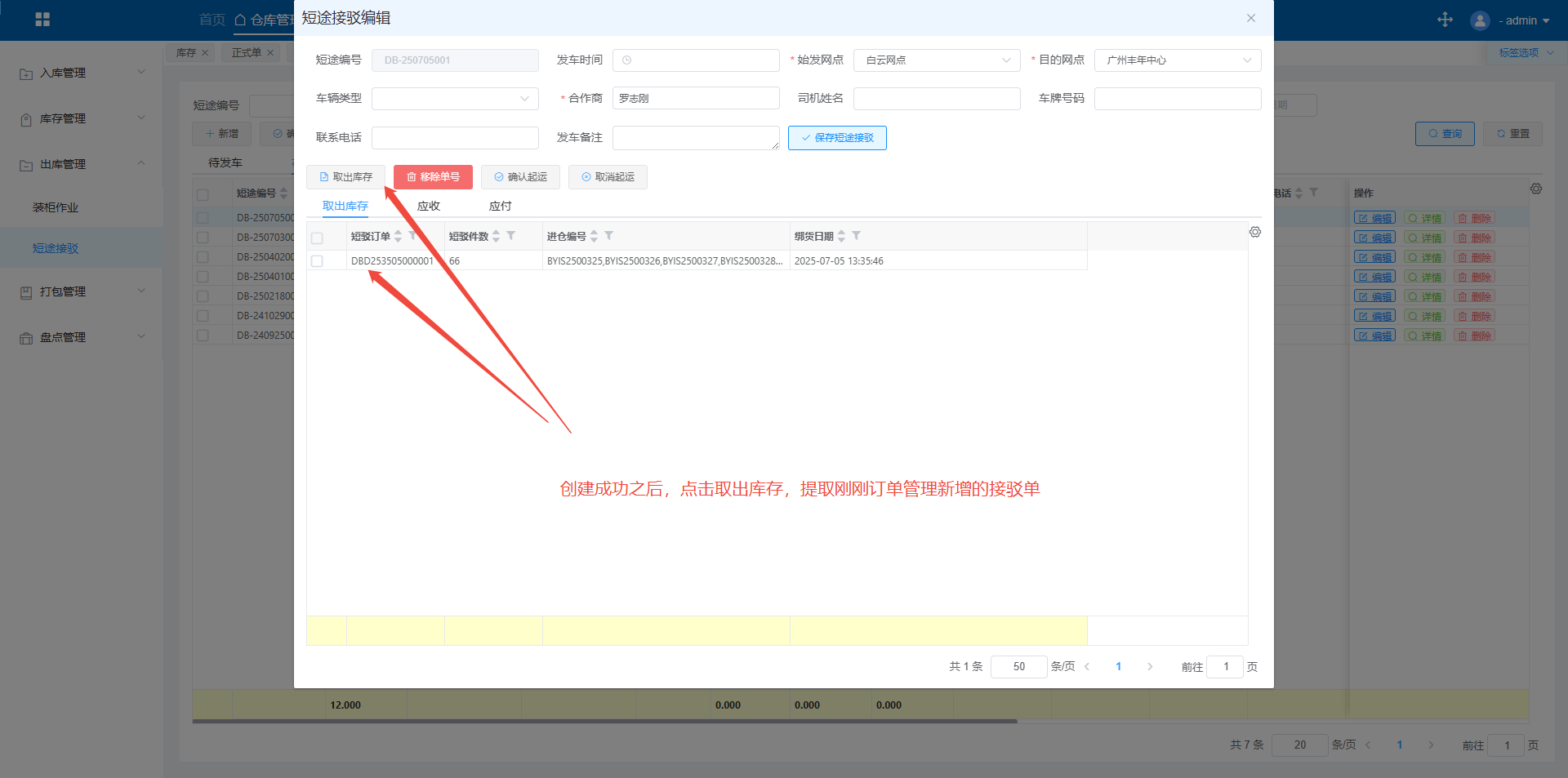This screenshot has width=1568, height=778.
Task: Open the 始发网点 dropdown
Action: tap(936, 60)
